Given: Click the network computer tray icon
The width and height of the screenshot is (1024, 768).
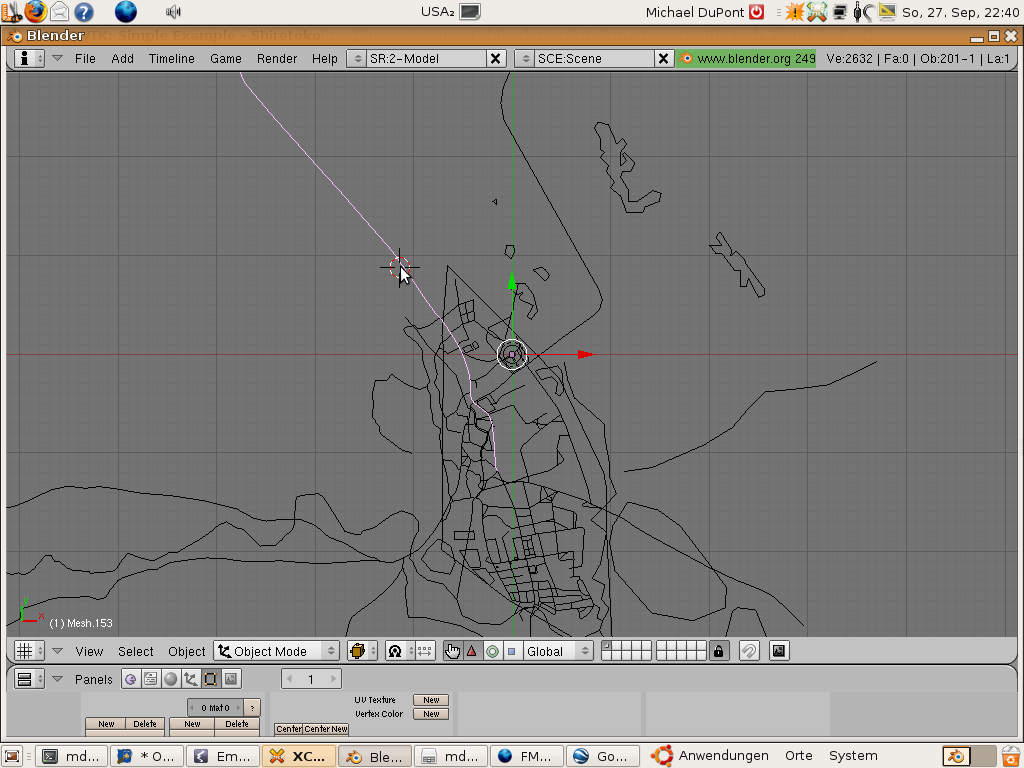Looking at the screenshot, I should coord(840,11).
